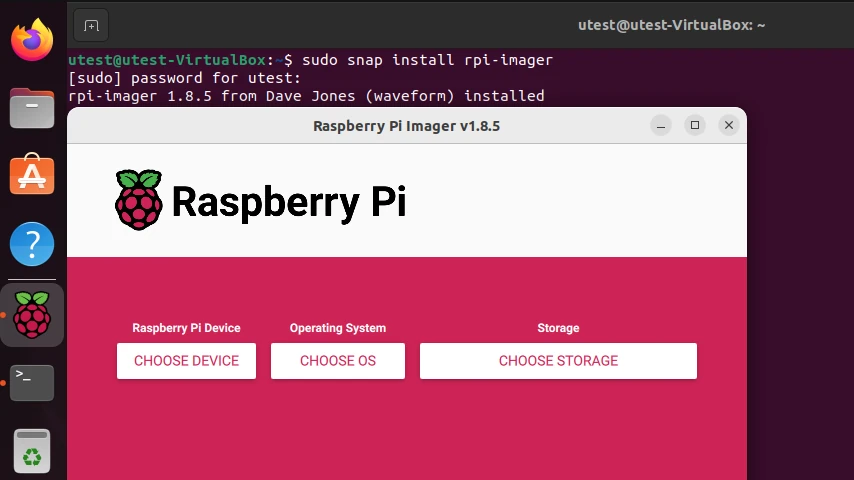Click 'Raspberry Pi Device' label
The image size is (854, 480).
pyautogui.click(x=186, y=328)
